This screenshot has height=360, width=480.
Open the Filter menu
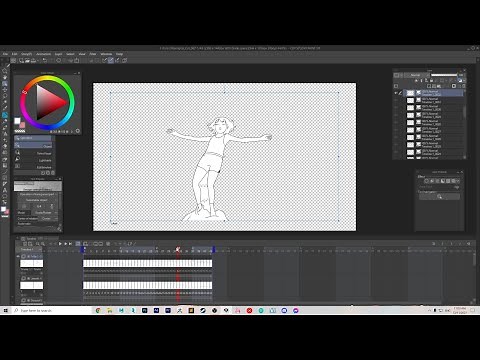(x=93, y=54)
